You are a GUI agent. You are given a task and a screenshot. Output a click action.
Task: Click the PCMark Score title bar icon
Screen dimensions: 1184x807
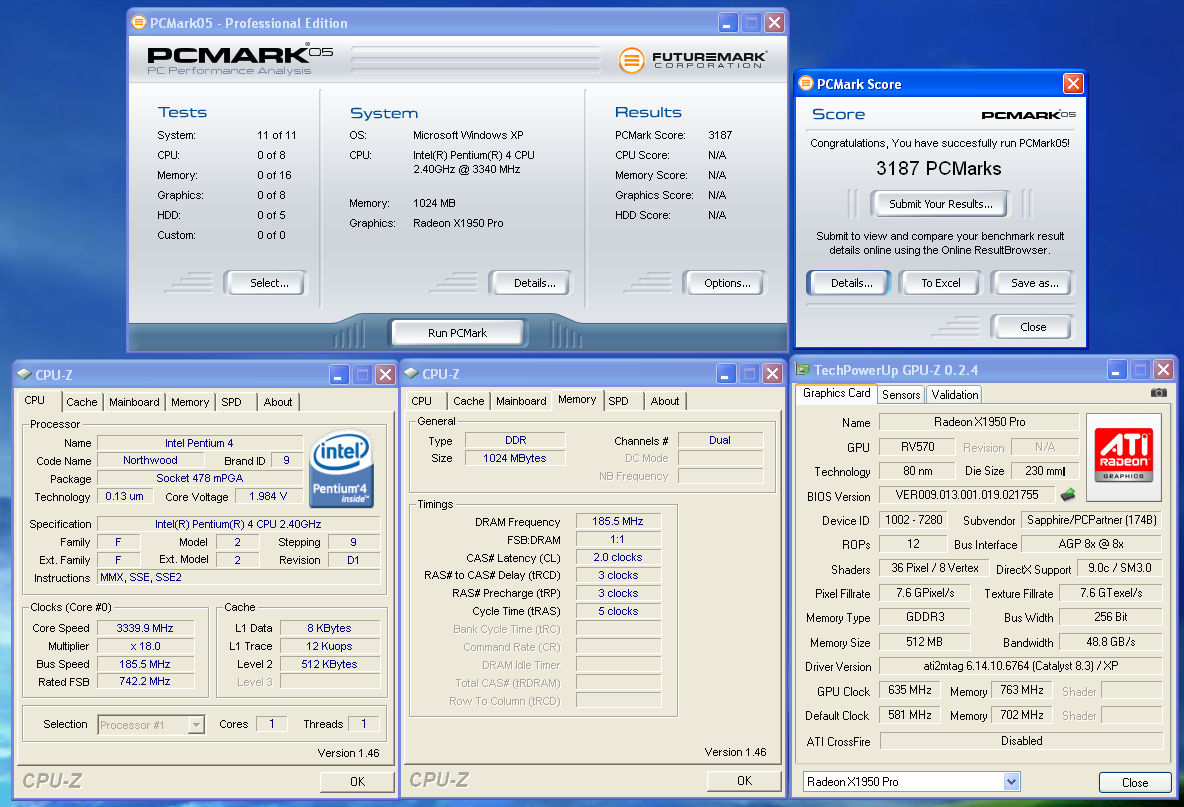[x=806, y=83]
